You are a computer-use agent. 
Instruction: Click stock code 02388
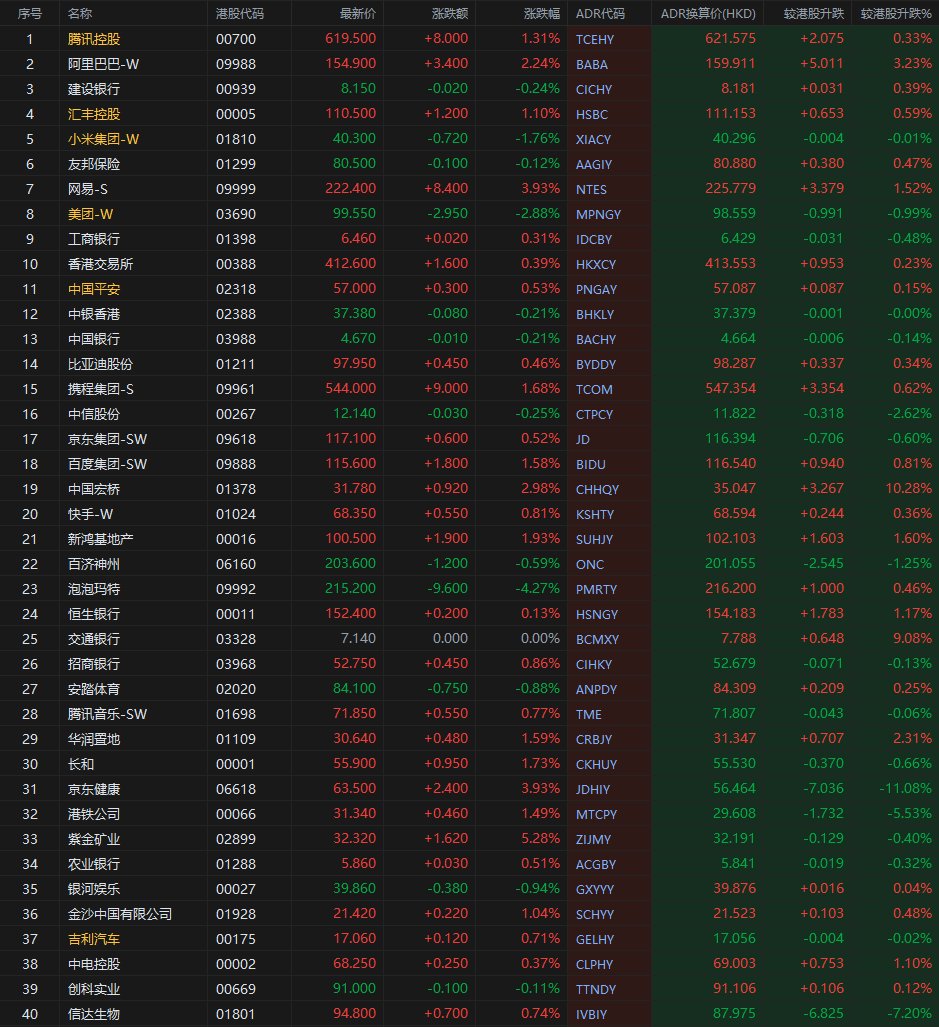(236, 314)
